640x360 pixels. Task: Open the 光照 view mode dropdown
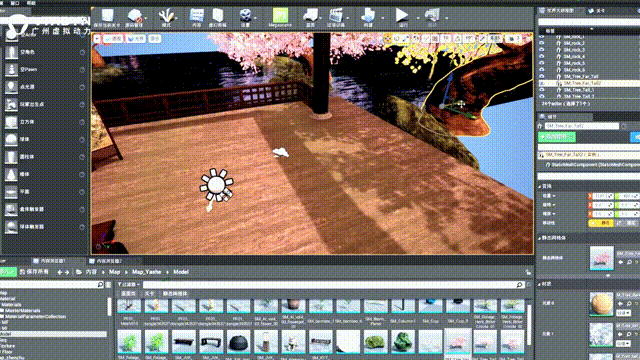[136, 39]
